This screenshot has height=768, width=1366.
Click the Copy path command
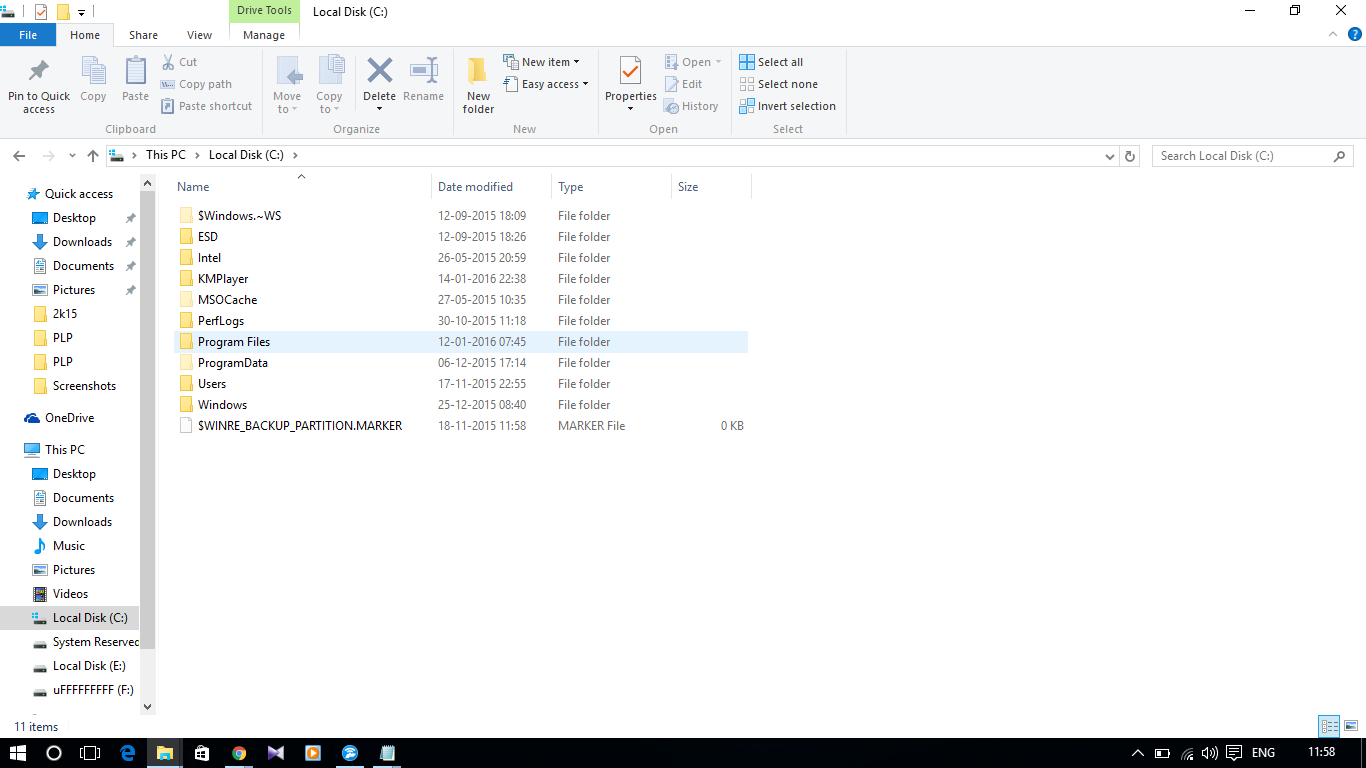coord(196,84)
